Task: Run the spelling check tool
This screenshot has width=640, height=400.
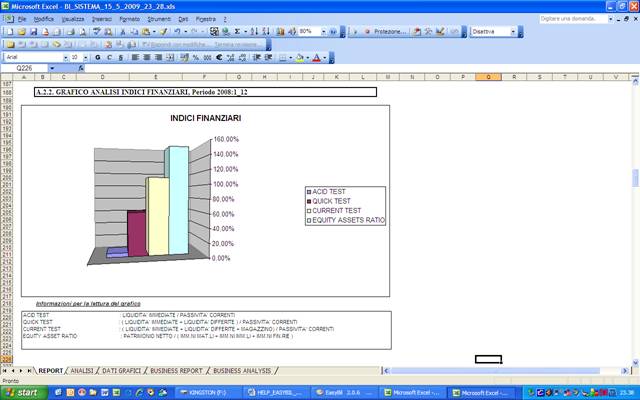Action: coord(96,31)
